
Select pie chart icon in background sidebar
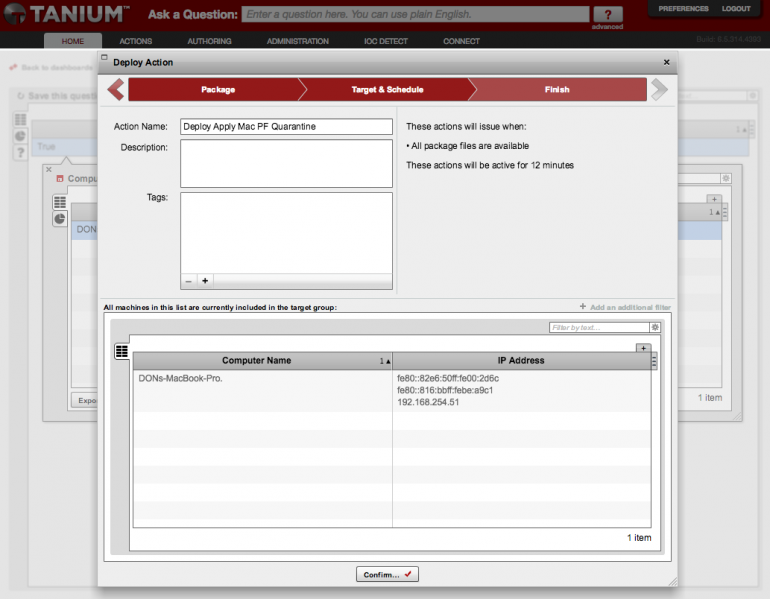21,136
